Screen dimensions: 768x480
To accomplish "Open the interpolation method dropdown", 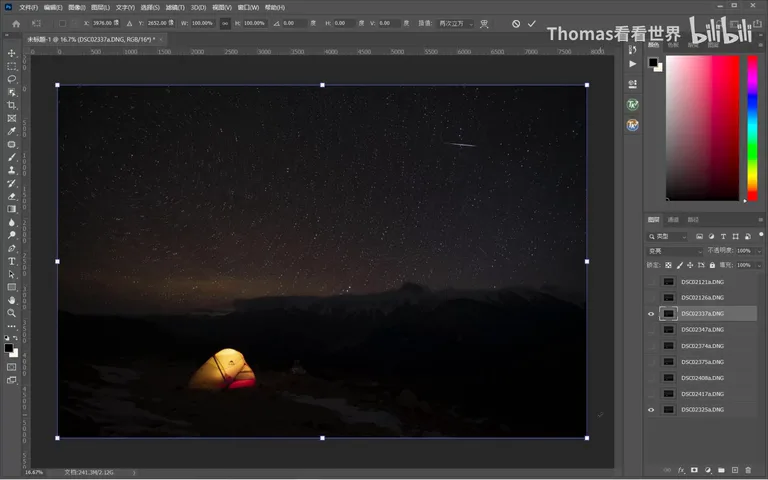I will pyautogui.click(x=456, y=24).
